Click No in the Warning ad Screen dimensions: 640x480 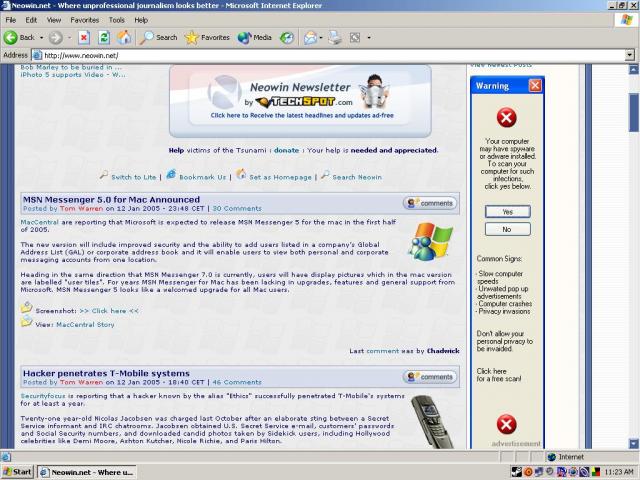tap(508, 229)
